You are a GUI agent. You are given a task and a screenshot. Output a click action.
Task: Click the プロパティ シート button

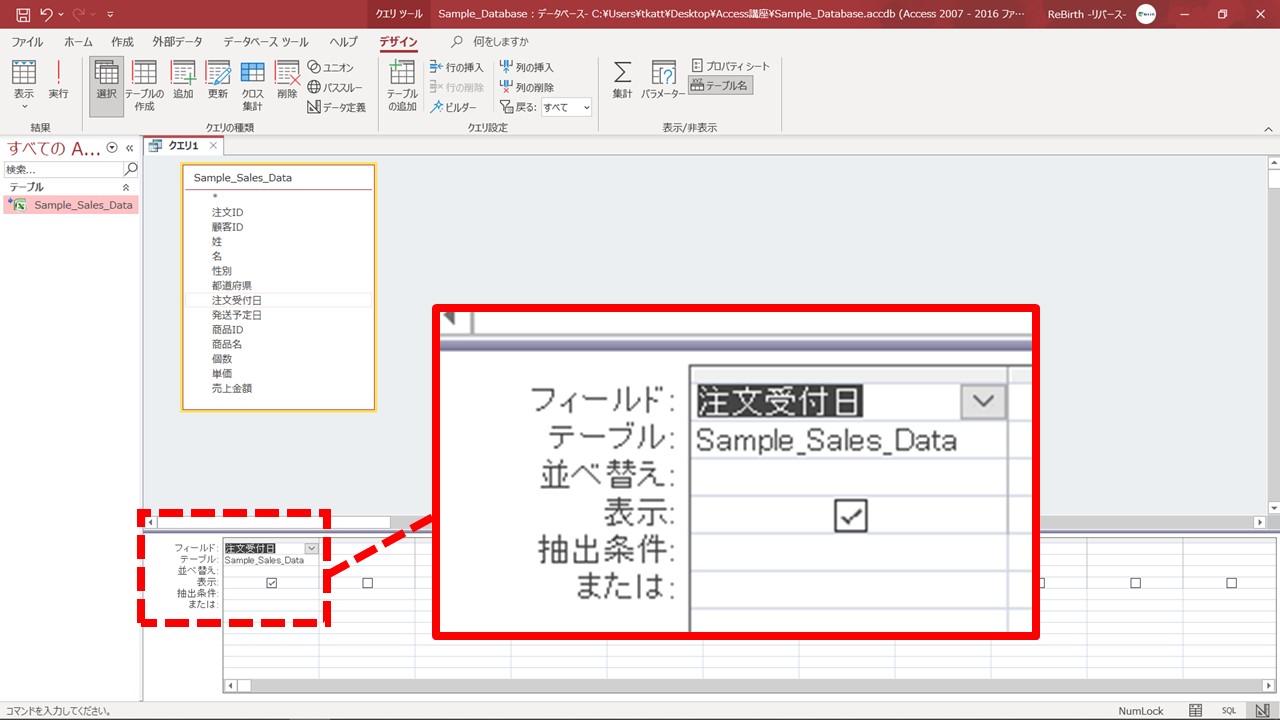(731, 66)
